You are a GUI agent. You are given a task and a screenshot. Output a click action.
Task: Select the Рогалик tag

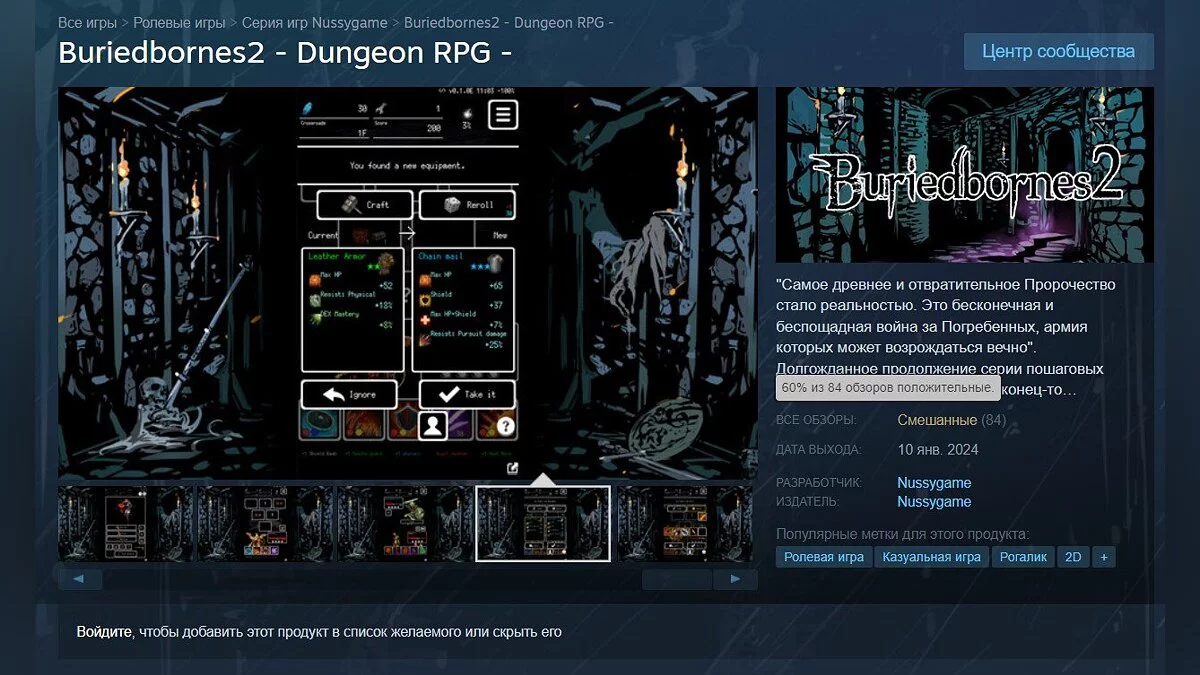[x=1023, y=557]
